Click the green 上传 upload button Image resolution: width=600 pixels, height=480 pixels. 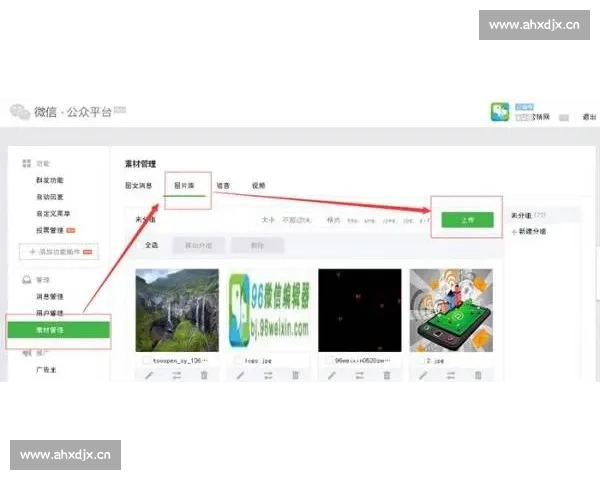[468, 220]
